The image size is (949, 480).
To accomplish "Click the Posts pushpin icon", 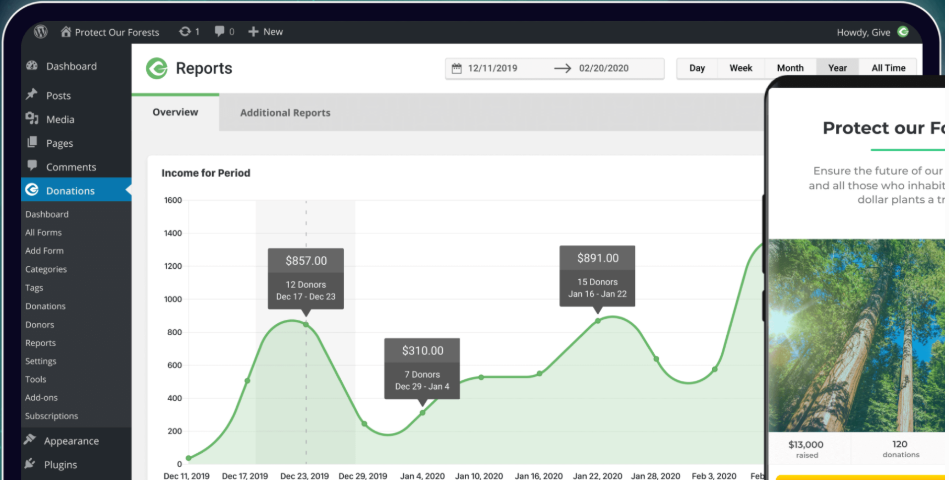I will tap(31, 94).
